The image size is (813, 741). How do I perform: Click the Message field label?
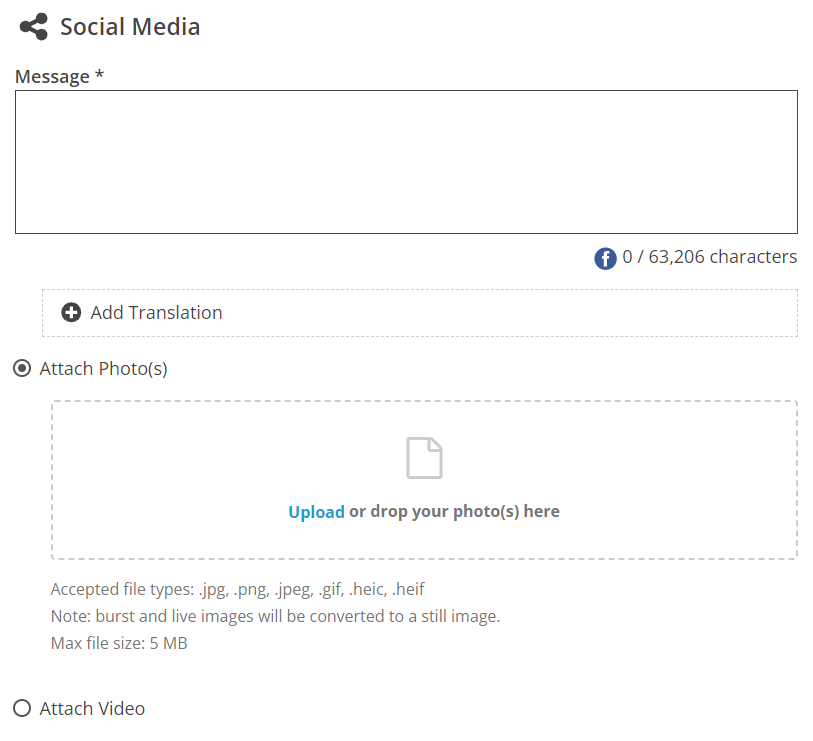60,76
